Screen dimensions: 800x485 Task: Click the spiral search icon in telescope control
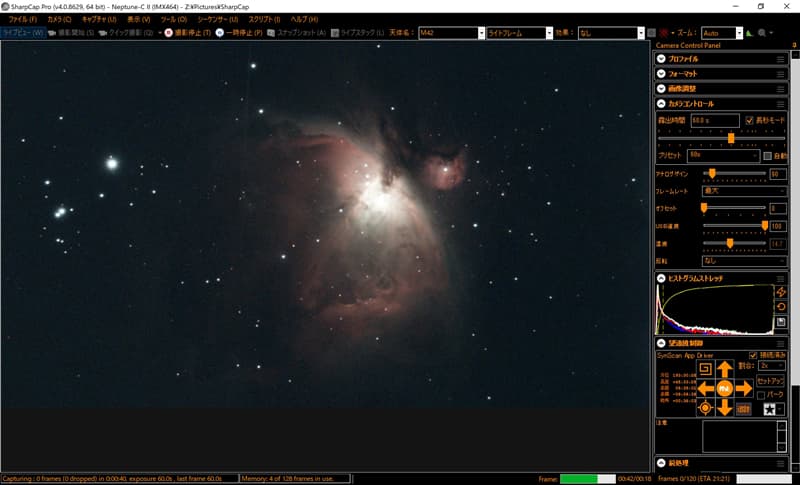tap(704, 368)
